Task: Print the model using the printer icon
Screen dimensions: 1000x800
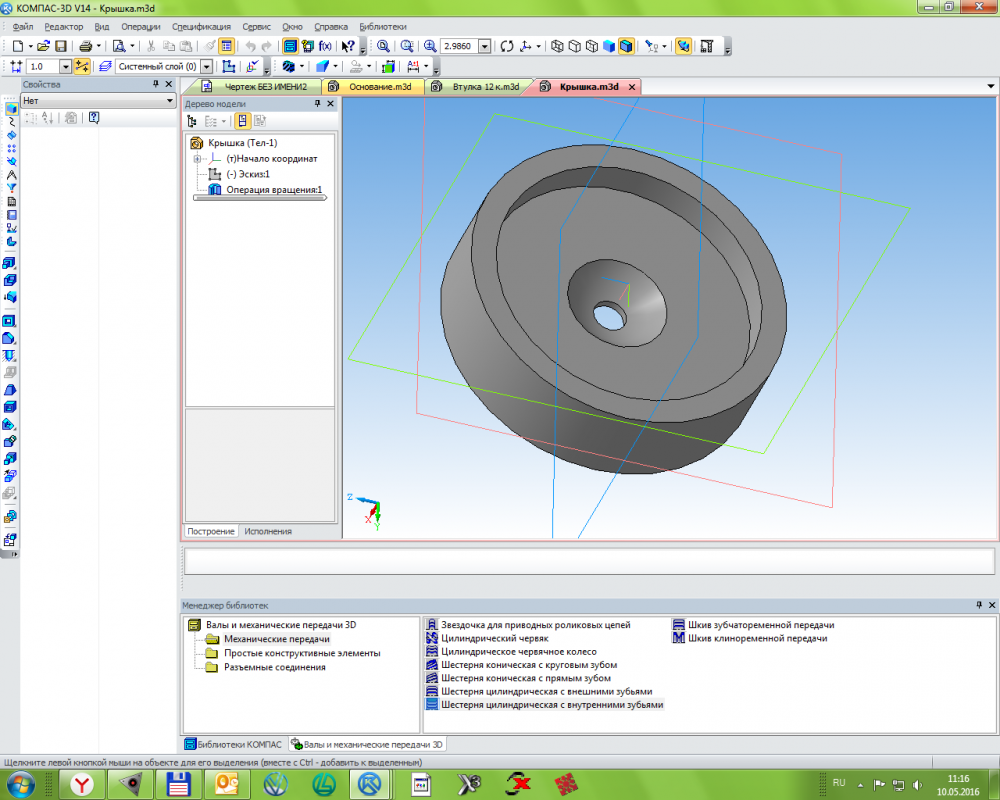Action: click(x=85, y=46)
